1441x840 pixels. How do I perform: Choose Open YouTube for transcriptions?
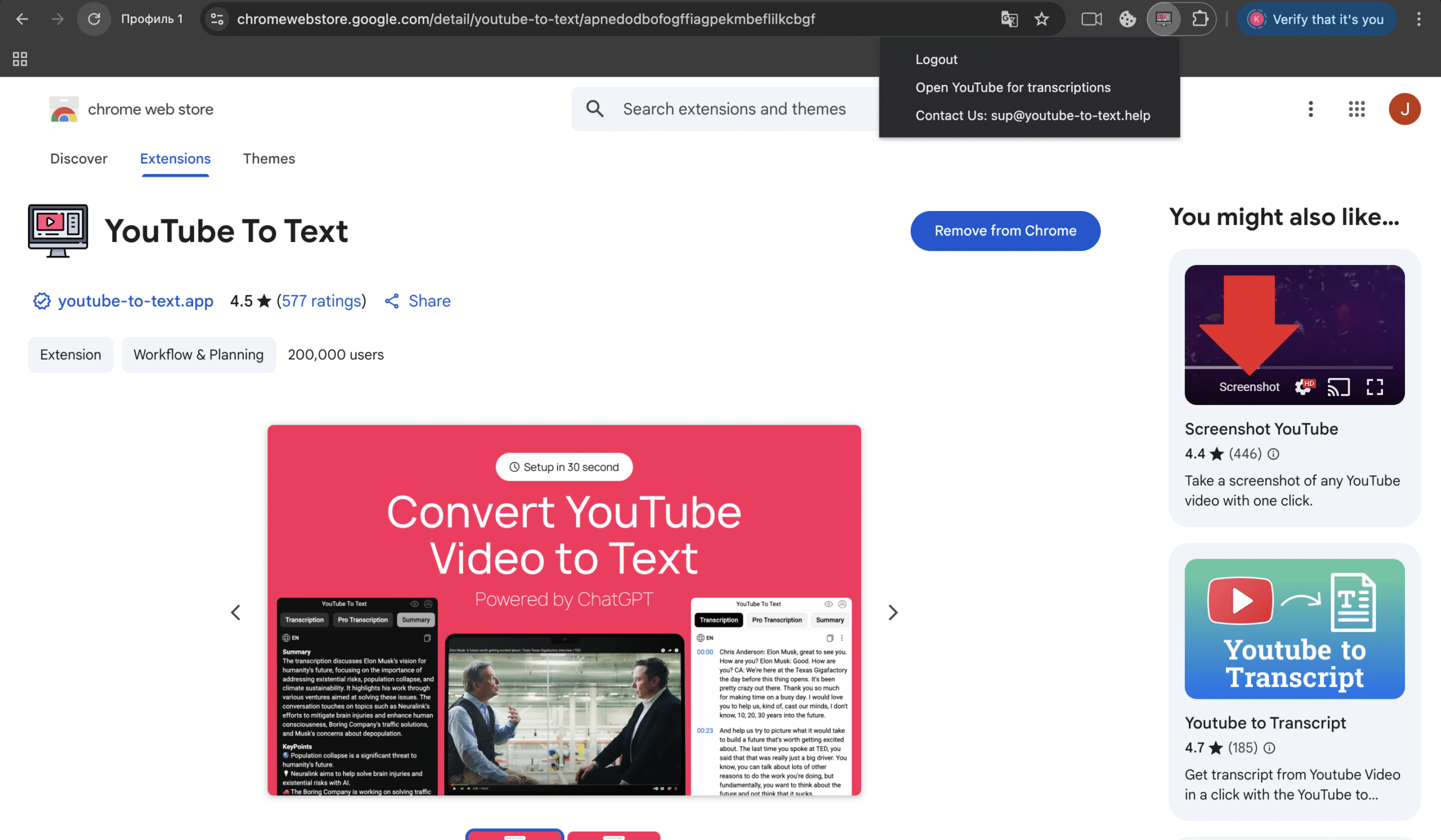pos(1013,87)
